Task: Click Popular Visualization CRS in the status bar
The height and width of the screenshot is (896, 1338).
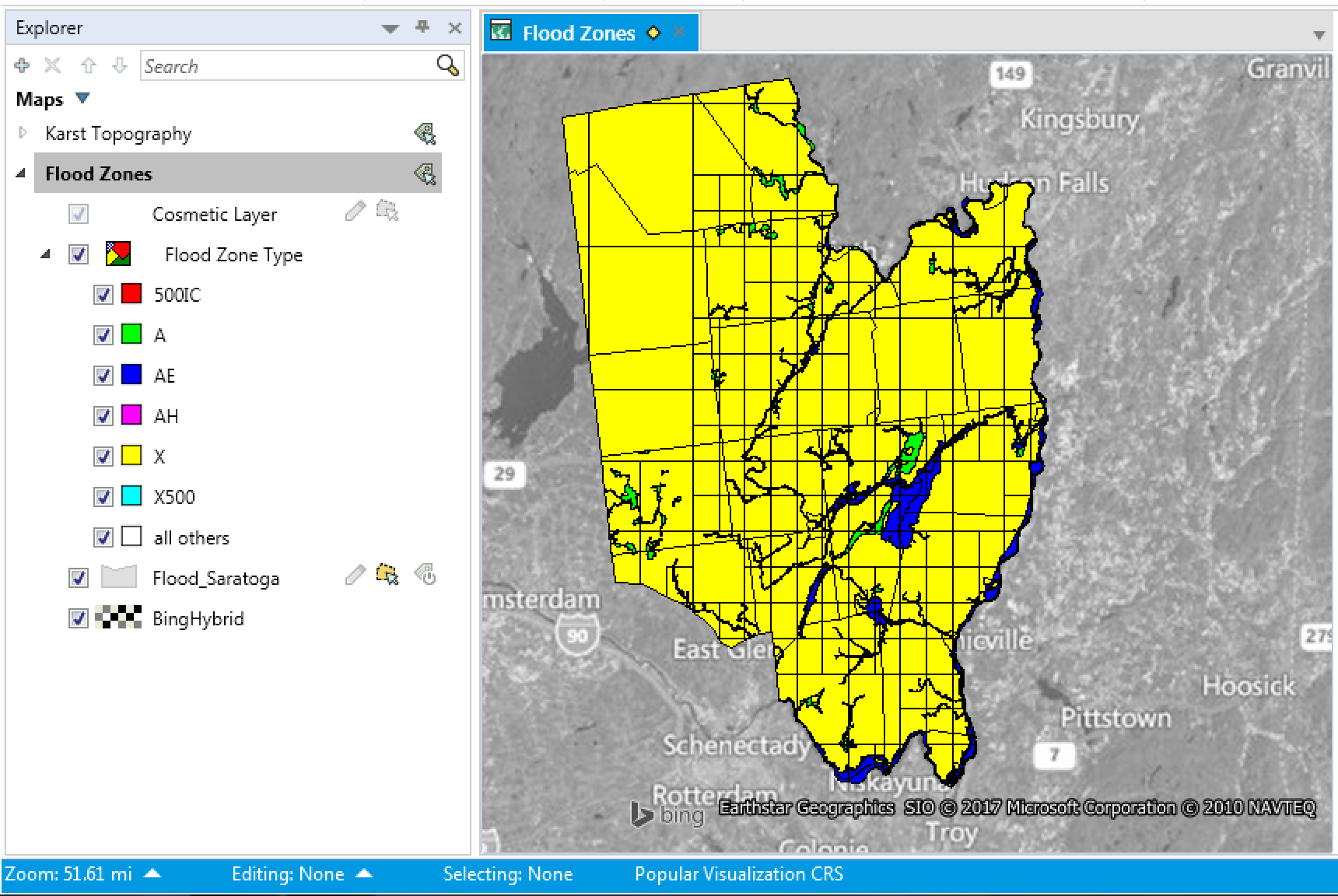Action: coord(738,873)
